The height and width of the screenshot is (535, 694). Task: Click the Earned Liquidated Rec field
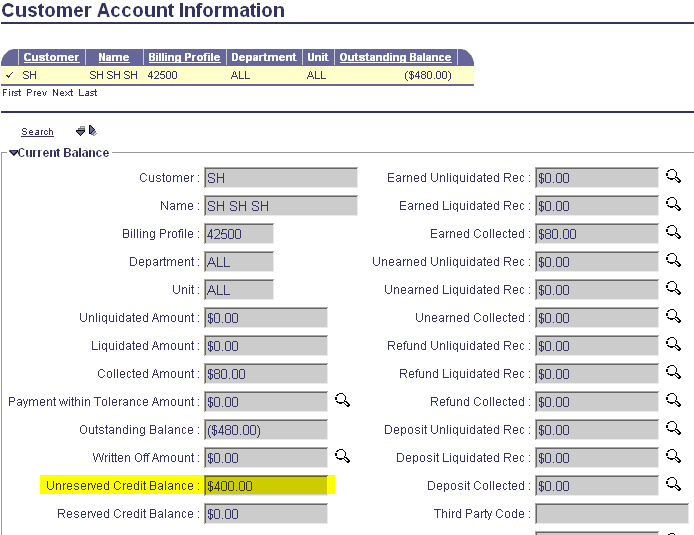coord(597,206)
